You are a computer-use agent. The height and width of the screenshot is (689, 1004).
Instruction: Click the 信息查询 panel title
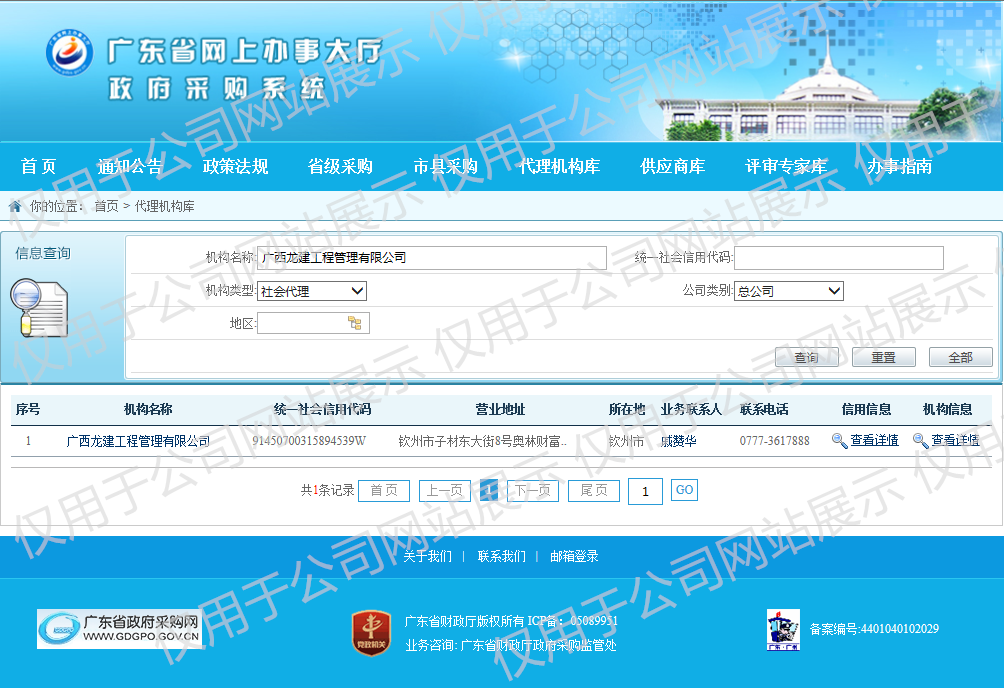pos(43,254)
